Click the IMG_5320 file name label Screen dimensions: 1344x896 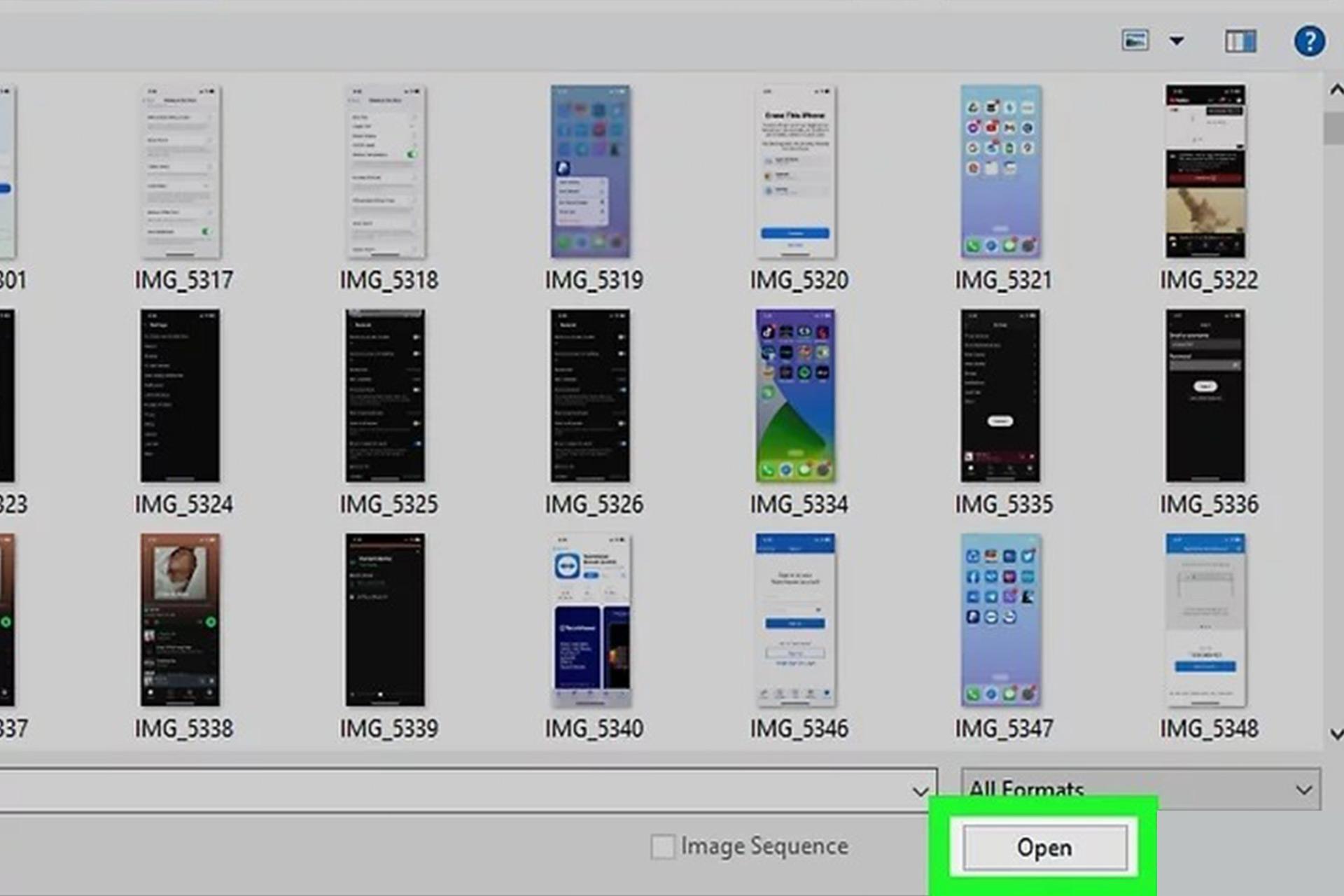pyautogui.click(x=799, y=280)
